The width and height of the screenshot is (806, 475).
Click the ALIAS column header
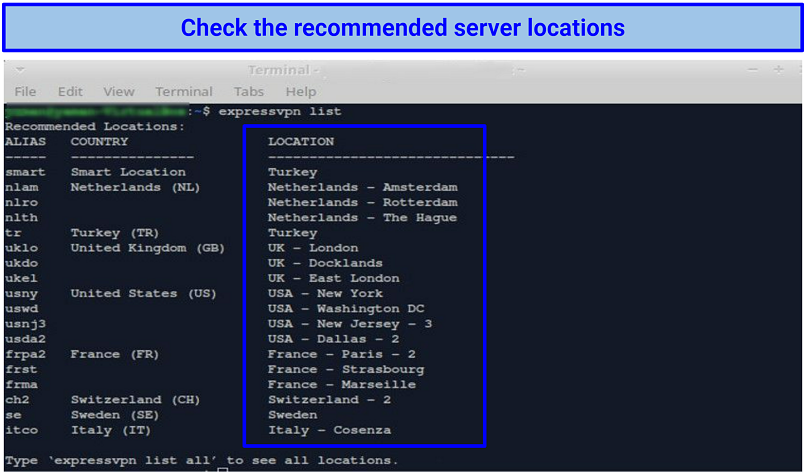click(x=25, y=141)
